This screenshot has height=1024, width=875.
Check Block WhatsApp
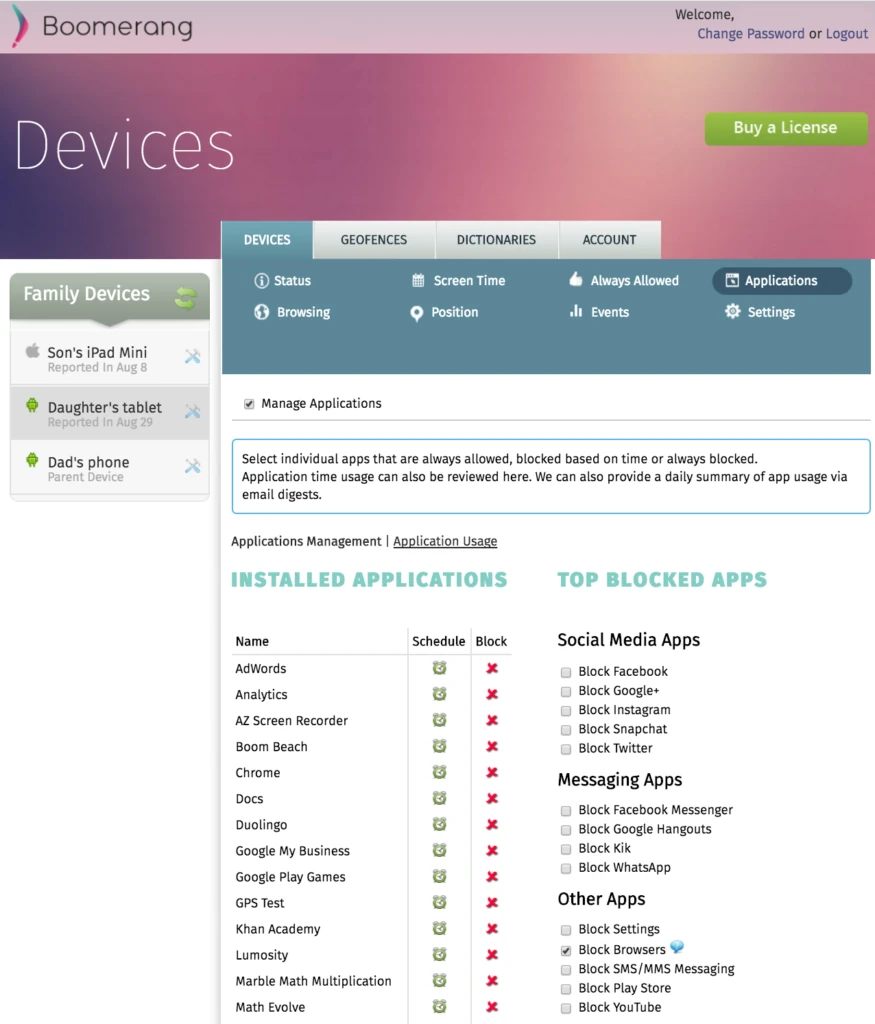tap(566, 868)
